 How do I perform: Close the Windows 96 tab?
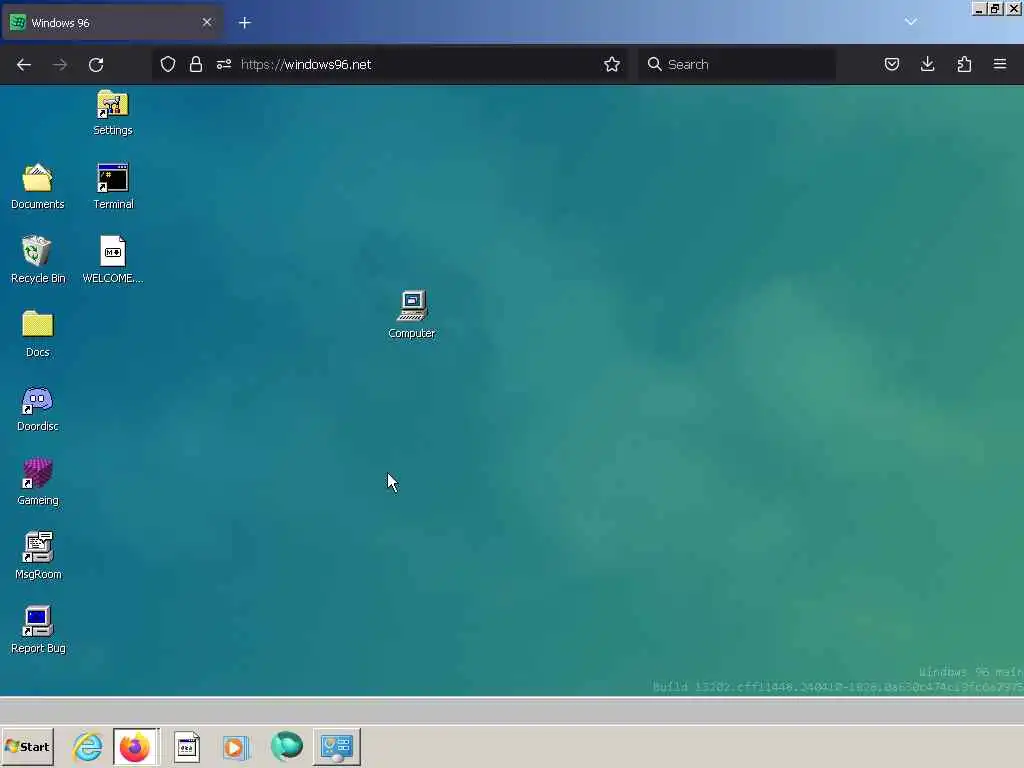[x=207, y=22]
